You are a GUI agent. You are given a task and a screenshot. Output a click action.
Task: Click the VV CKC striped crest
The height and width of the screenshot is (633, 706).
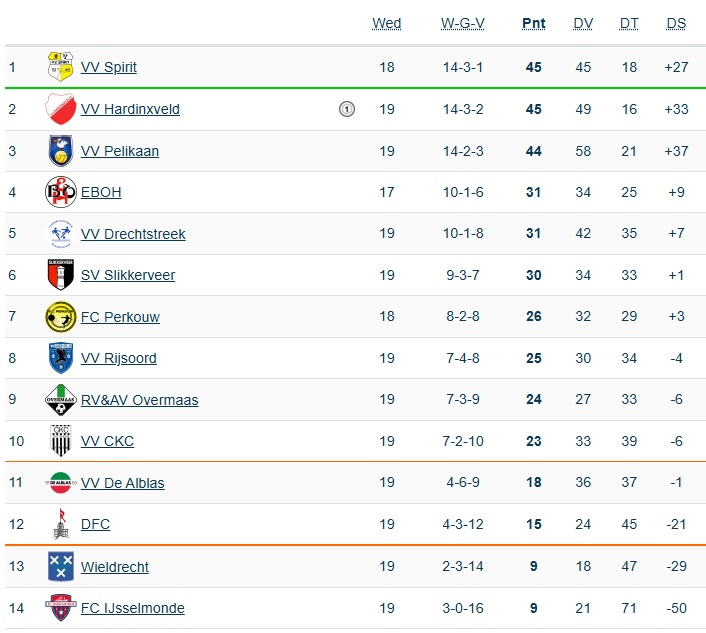pyautogui.click(x=61, y=441)
